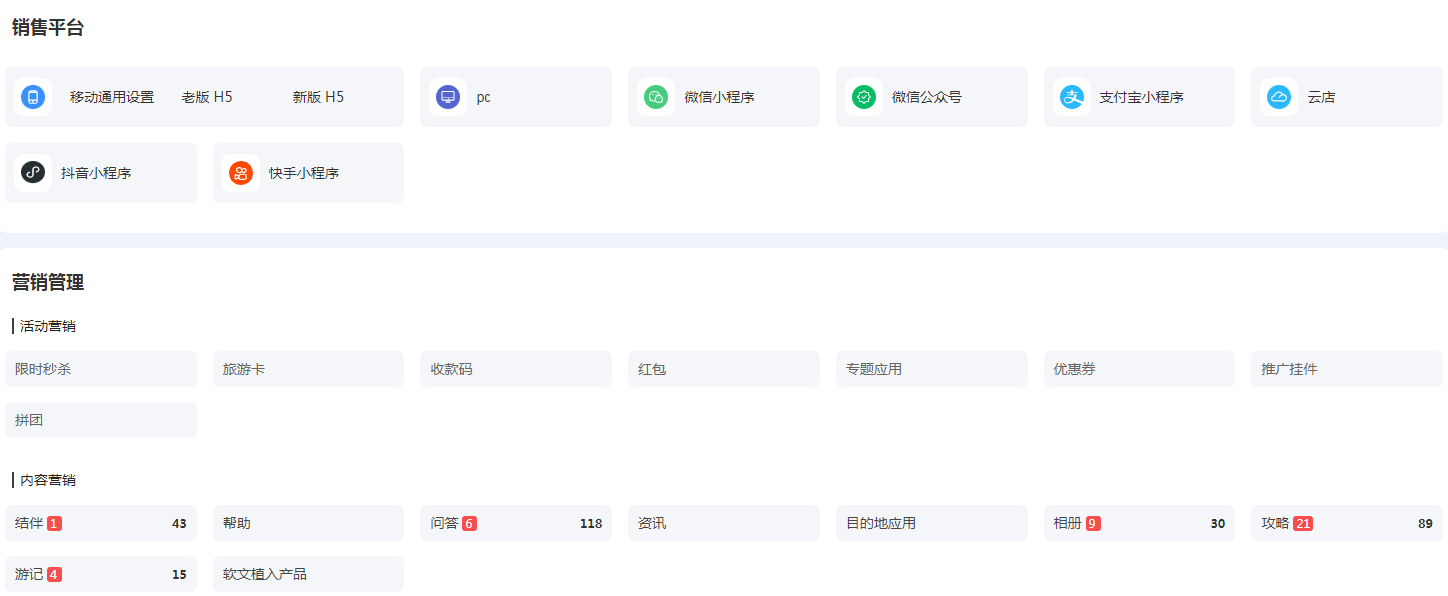
Task: Open the 问答 Q&A section
Action: tap(444, 523)
